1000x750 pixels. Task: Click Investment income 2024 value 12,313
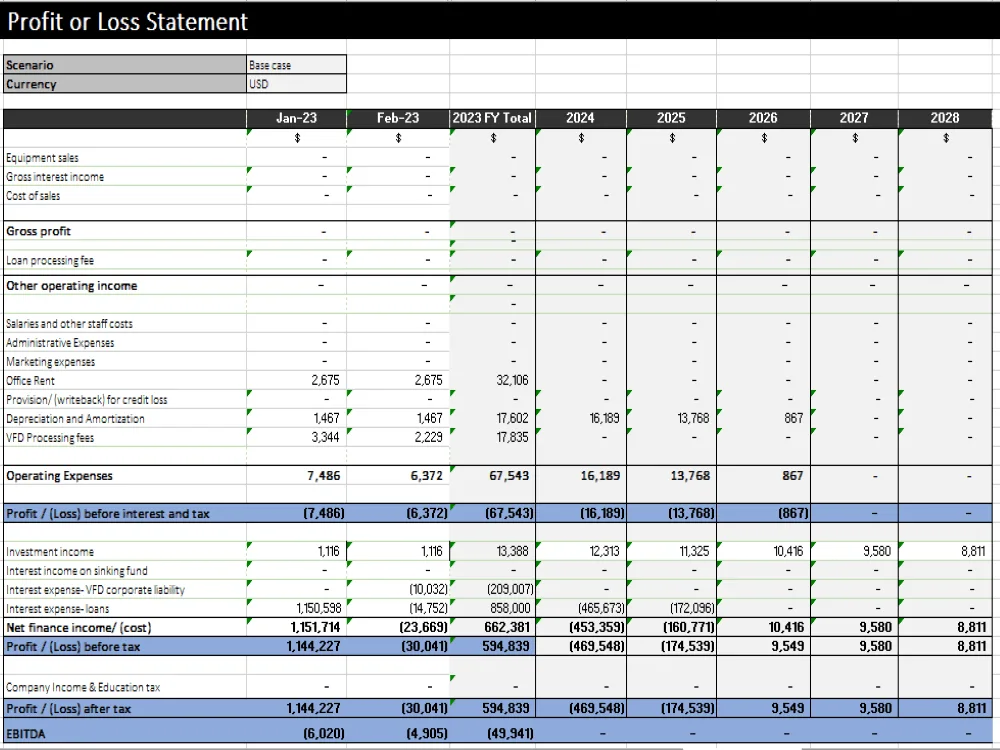[604, 552]
